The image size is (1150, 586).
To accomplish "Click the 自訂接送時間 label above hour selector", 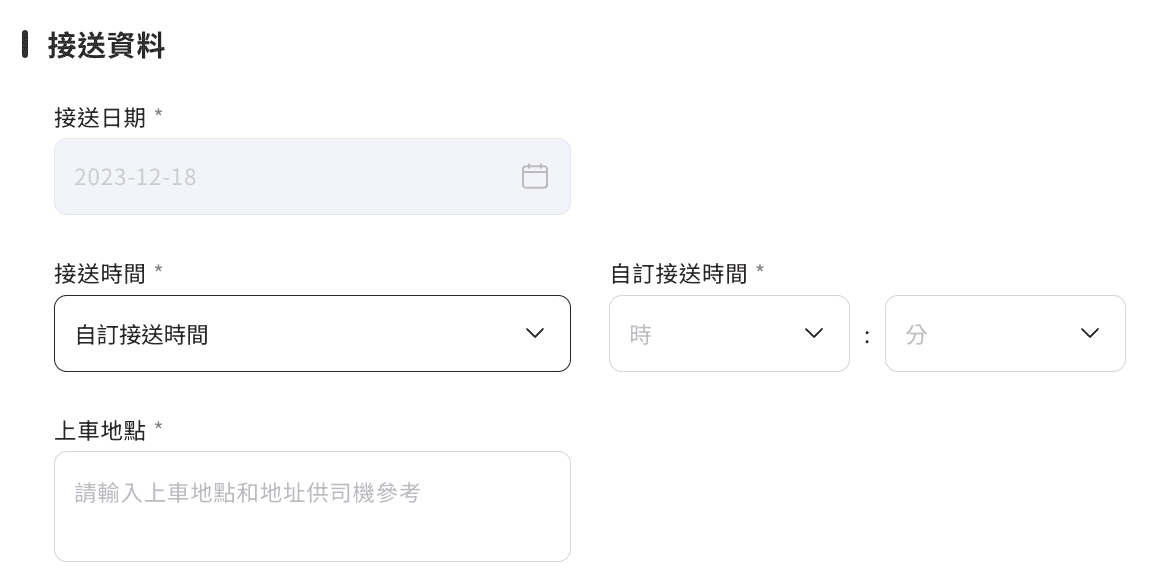I will click(678, 274).
